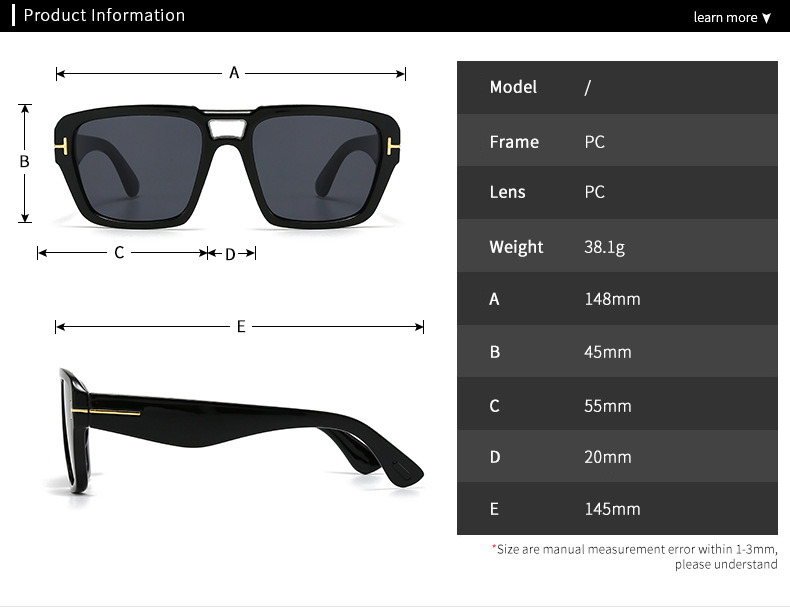The width and height of the screenshot is (790, 607).
Task: Click the vertical dimension label B
Action: point(24,162)
